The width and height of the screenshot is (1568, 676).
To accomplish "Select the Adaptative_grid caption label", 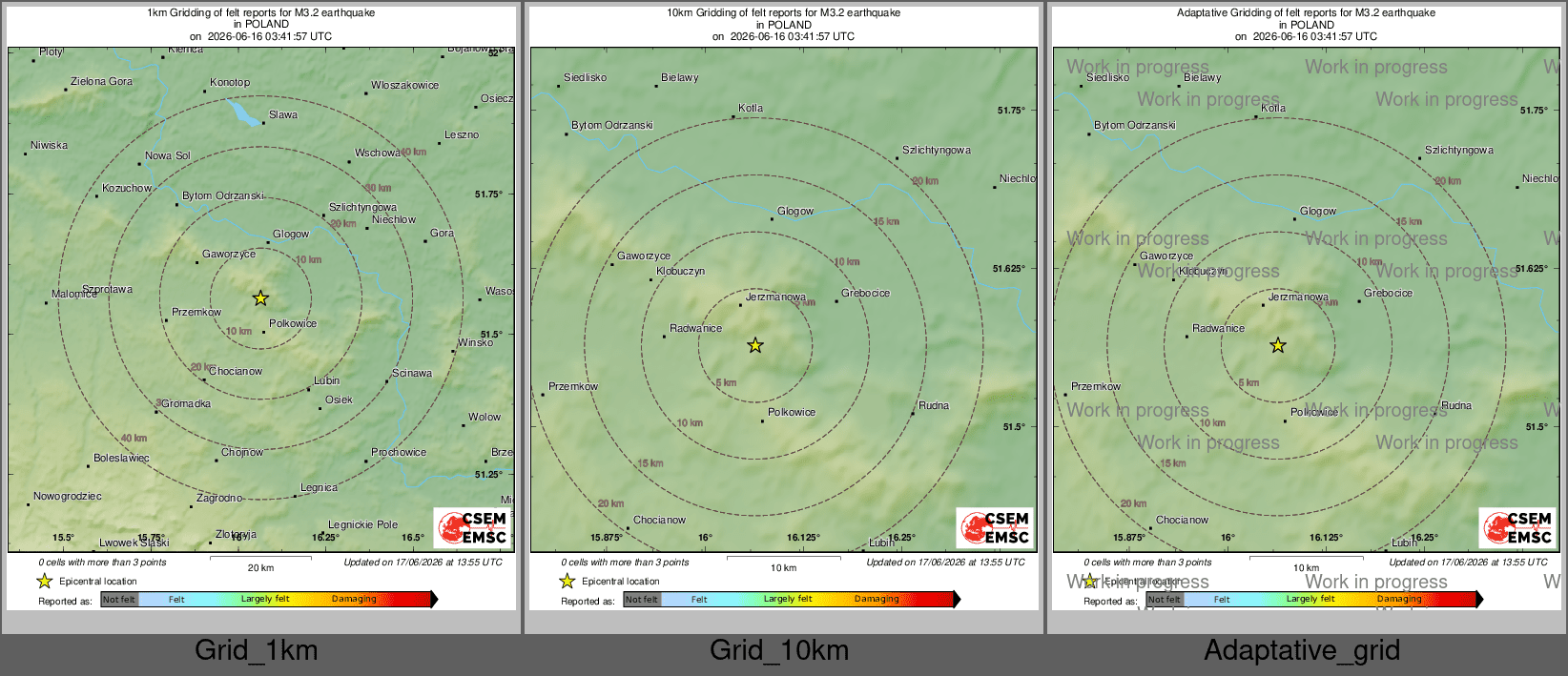I will [x=1302, y=650].
